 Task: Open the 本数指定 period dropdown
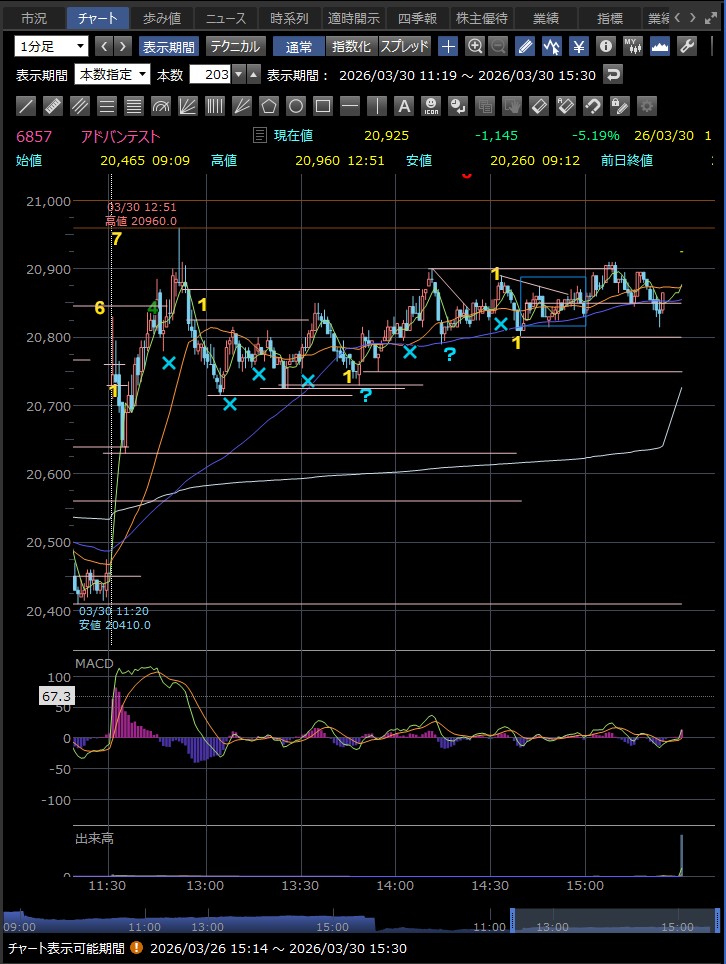[x=112, y=74]
